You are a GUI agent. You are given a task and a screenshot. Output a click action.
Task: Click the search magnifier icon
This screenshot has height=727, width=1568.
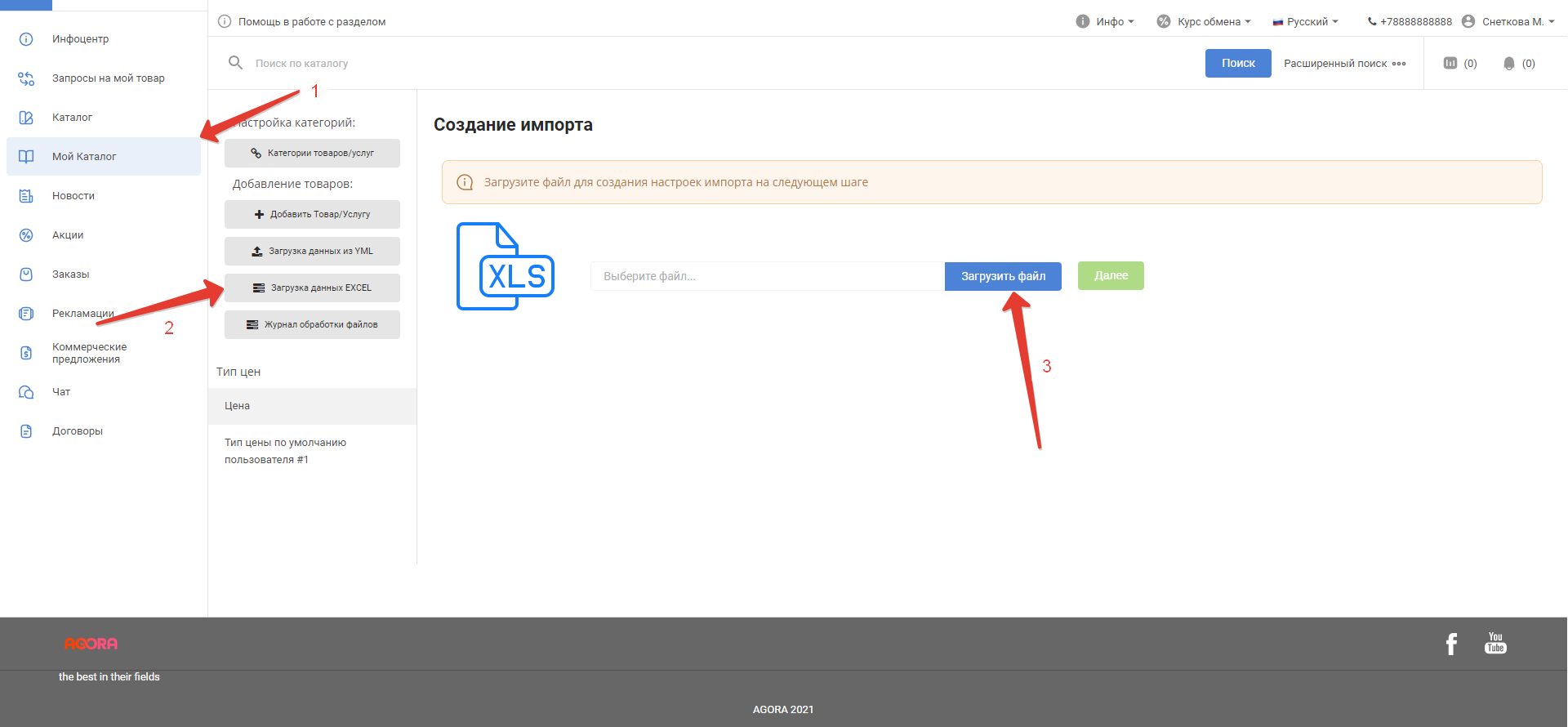235,63
